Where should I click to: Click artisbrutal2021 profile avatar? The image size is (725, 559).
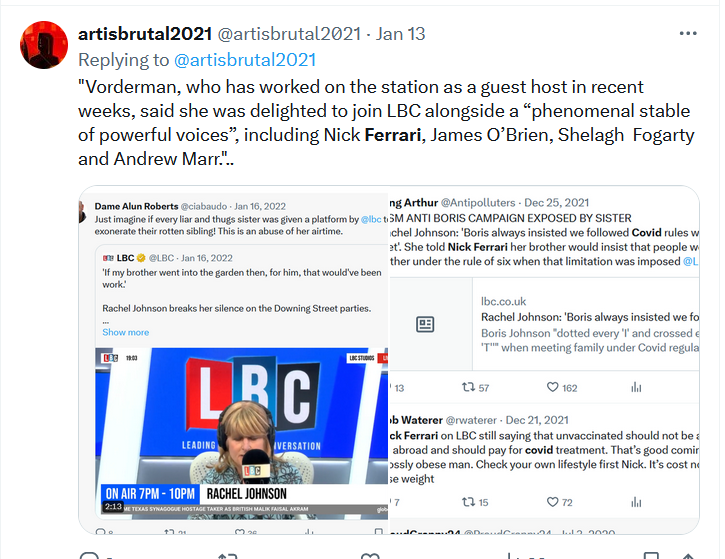[44, 45]
